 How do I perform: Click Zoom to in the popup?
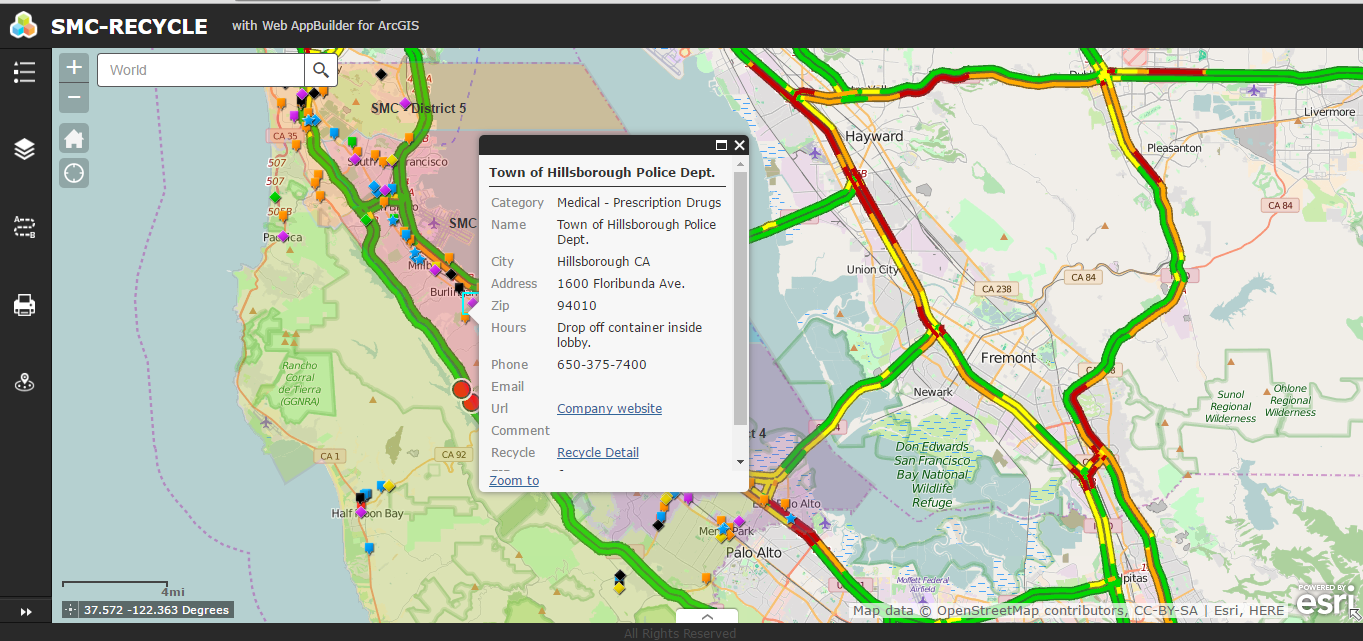pyautogui.click(x=514, y=481)
